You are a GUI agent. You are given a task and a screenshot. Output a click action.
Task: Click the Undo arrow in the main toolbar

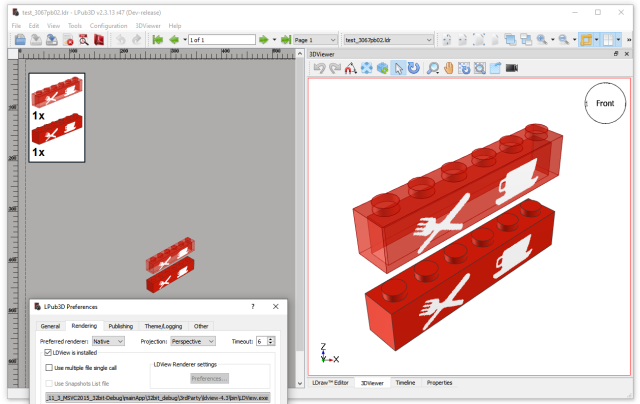pos(121,40)
